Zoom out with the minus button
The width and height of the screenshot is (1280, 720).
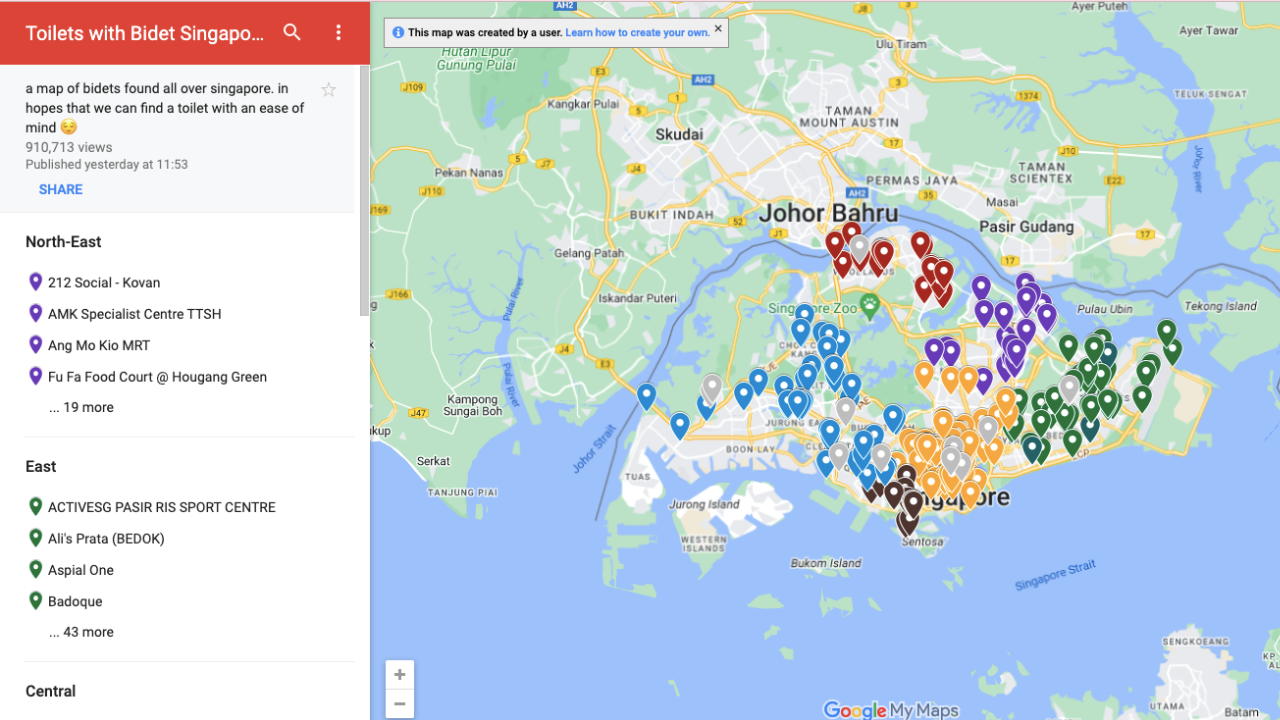400,703
